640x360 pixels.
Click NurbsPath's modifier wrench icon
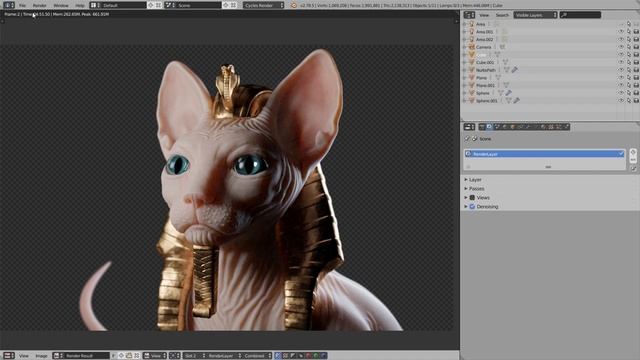coord(515,70)
